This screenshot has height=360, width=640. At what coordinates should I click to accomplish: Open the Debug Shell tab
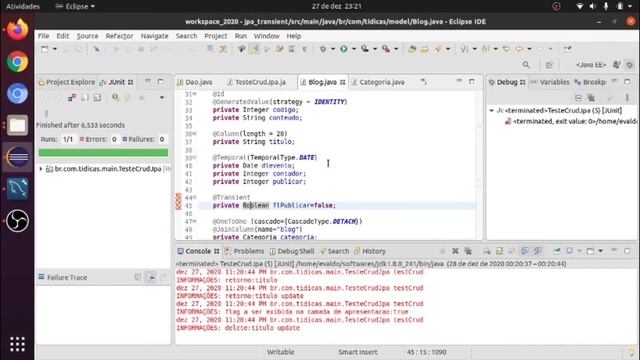point(292,251)
